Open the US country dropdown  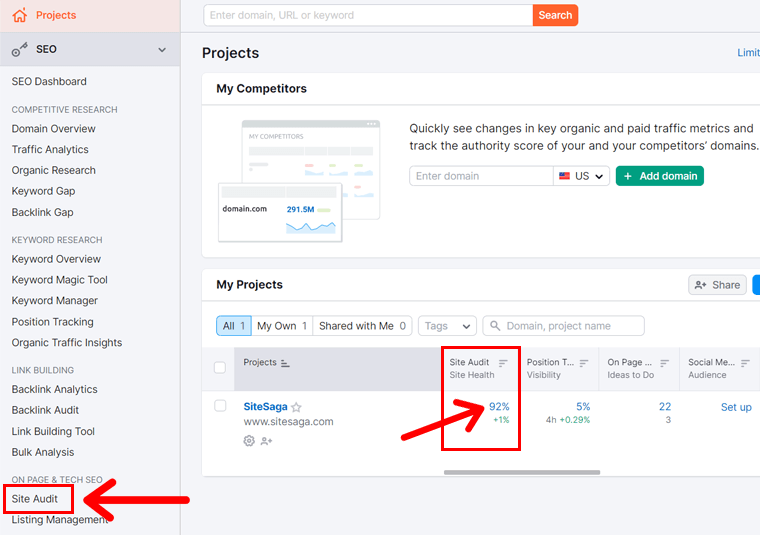coord(581,176)
